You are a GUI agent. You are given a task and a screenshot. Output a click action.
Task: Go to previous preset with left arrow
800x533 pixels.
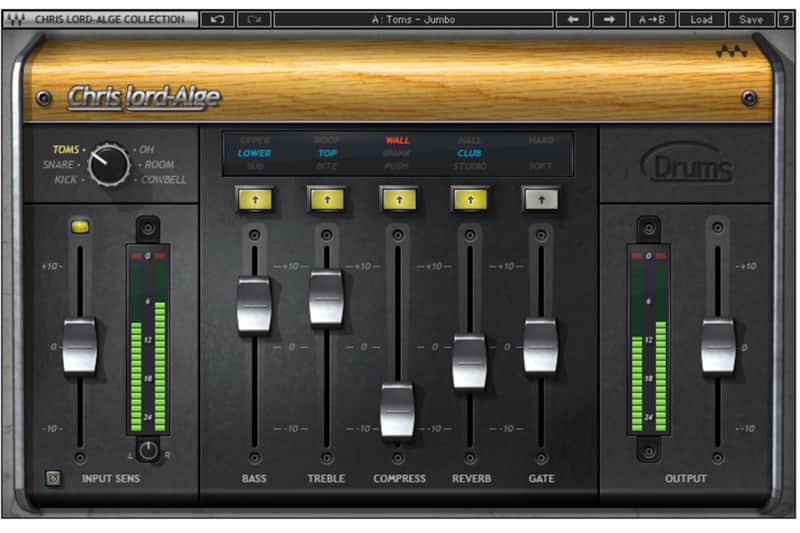pyautogui.click(x=572, y=19)
